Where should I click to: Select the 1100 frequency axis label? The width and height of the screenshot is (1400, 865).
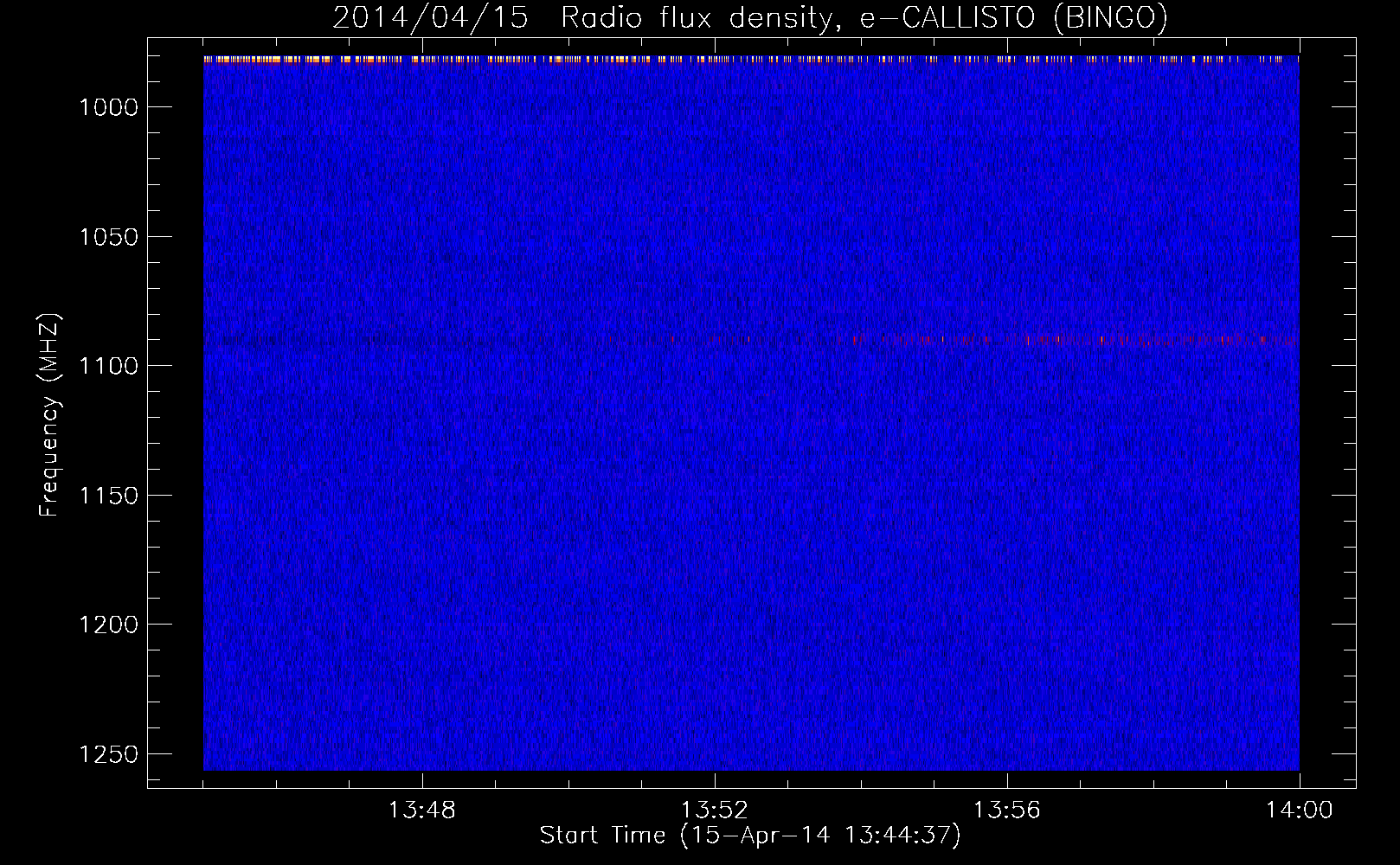[x=108, y=366]
